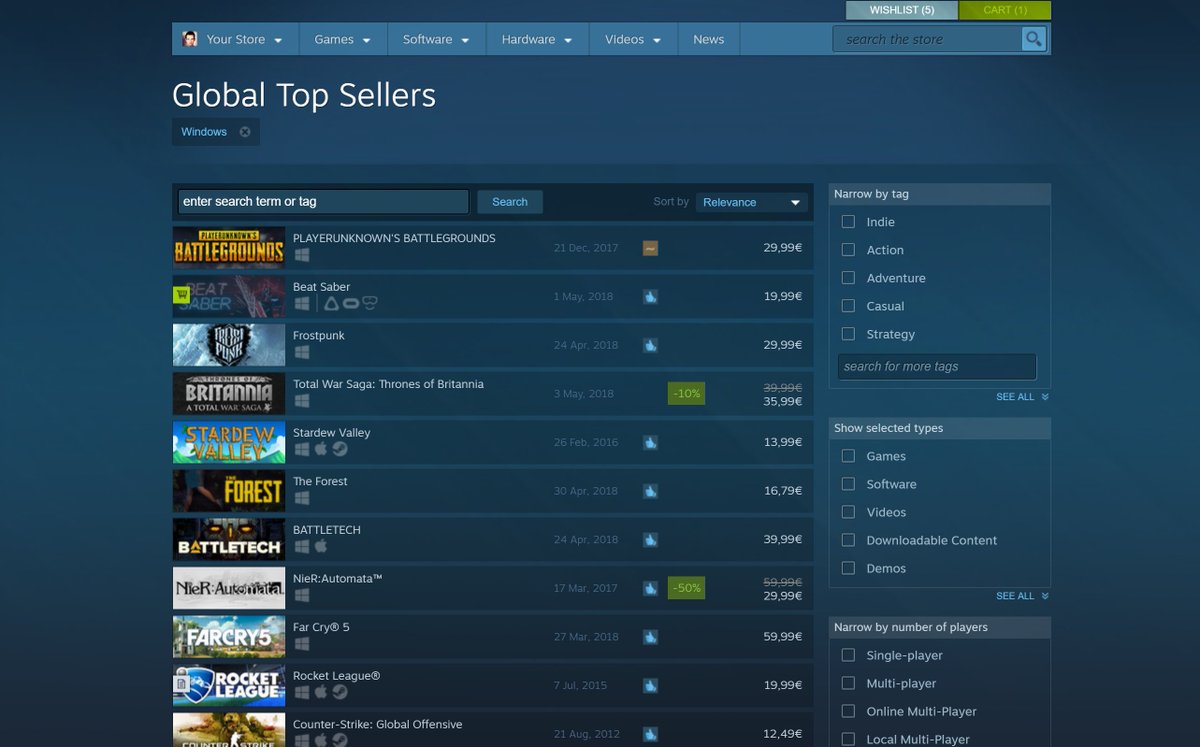The height and width of the screenshot is (747, 1200).
Task: Check the Casual tag checkbox
Action: (x=848, y=306)
